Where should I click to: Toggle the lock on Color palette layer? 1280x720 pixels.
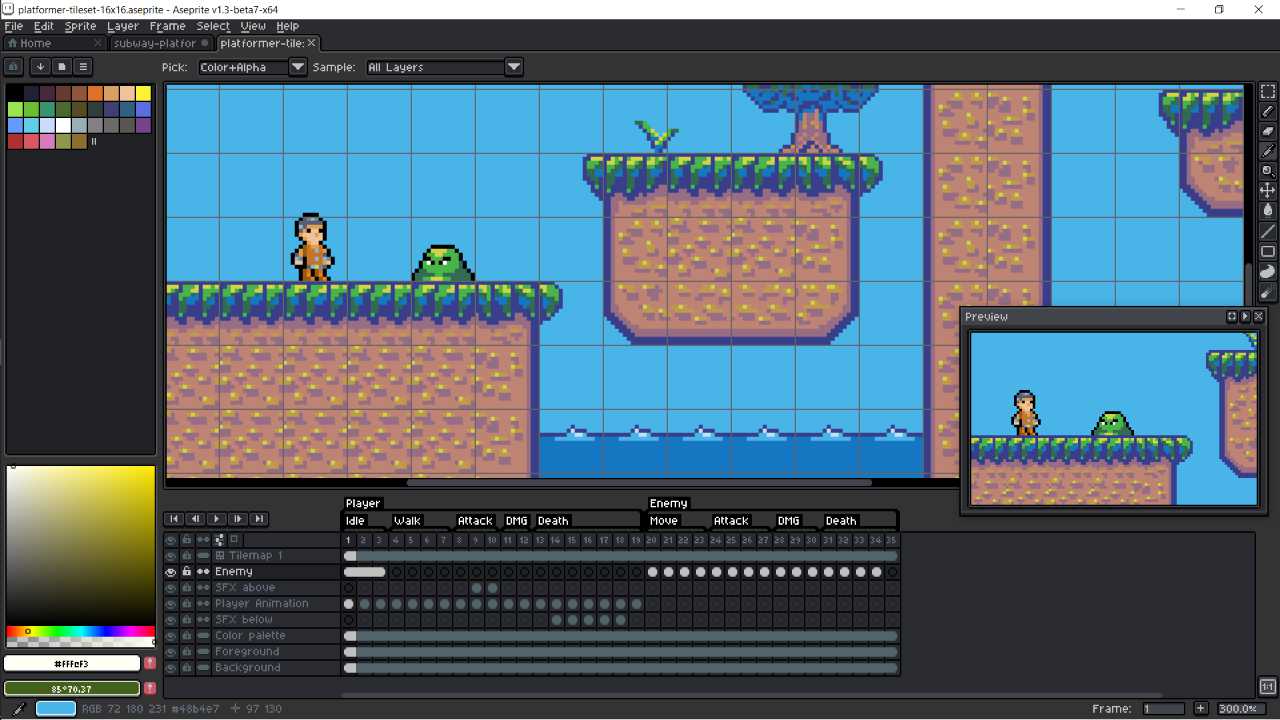coord(187,636)
